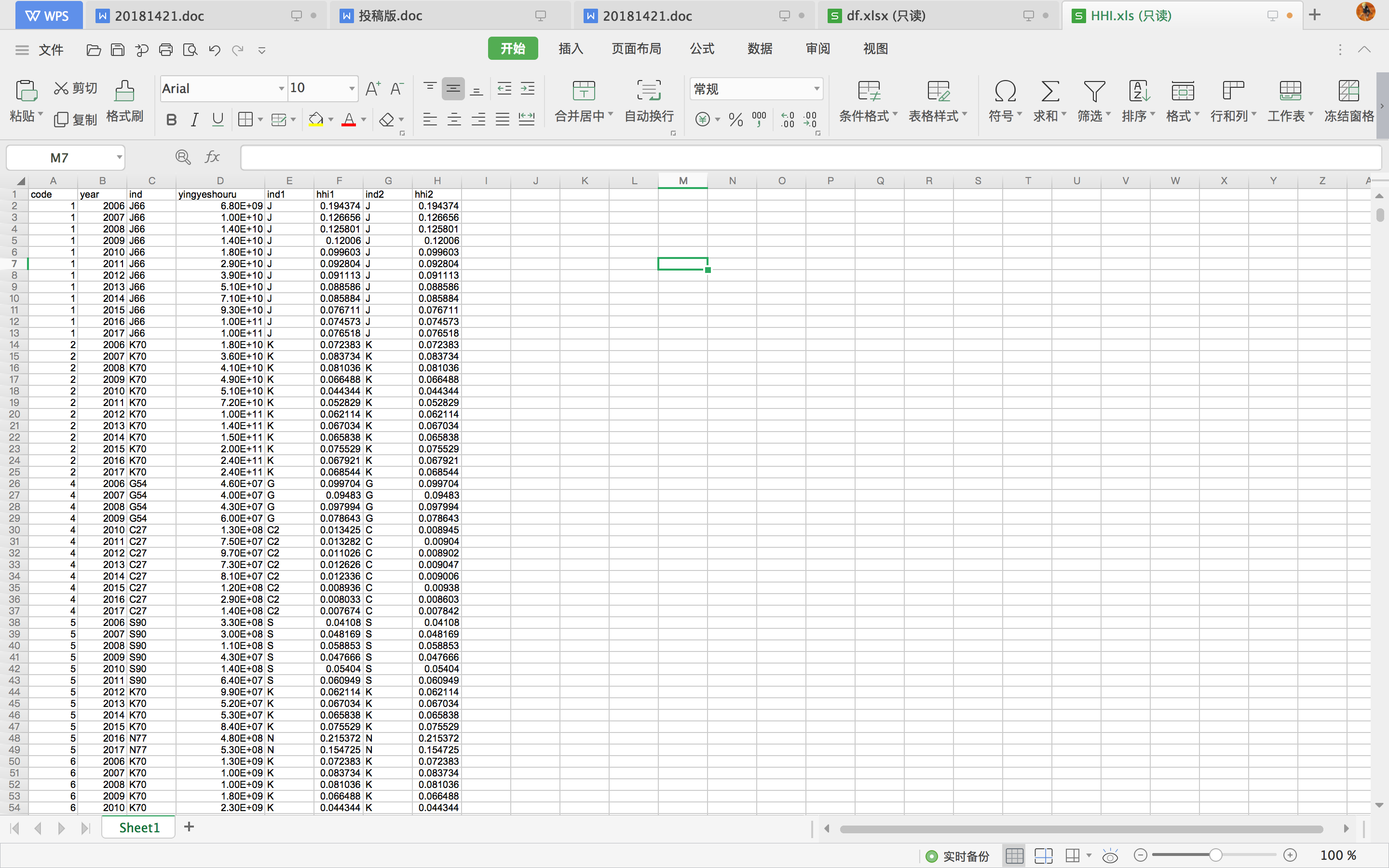Toggle italic formatting

click(194, 120)
